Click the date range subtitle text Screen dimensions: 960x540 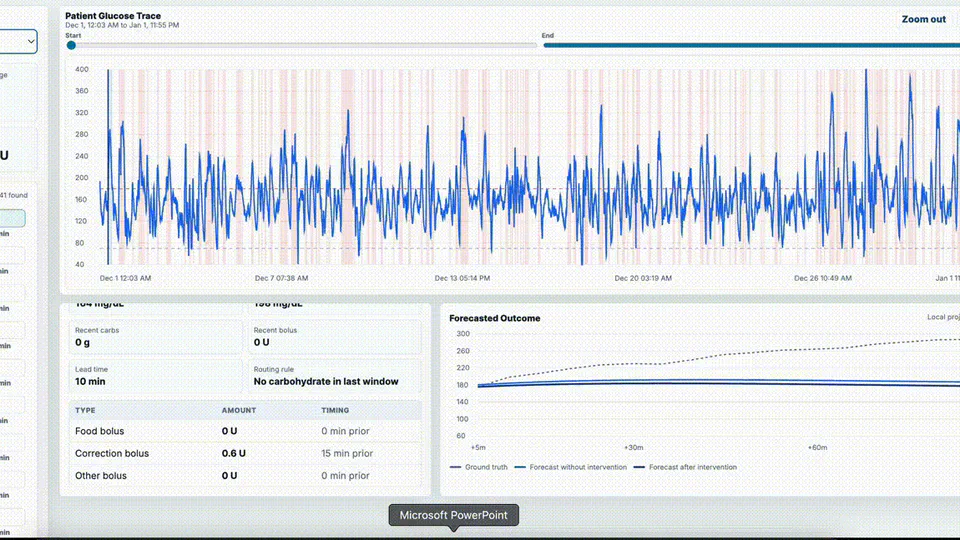point(122,25)
